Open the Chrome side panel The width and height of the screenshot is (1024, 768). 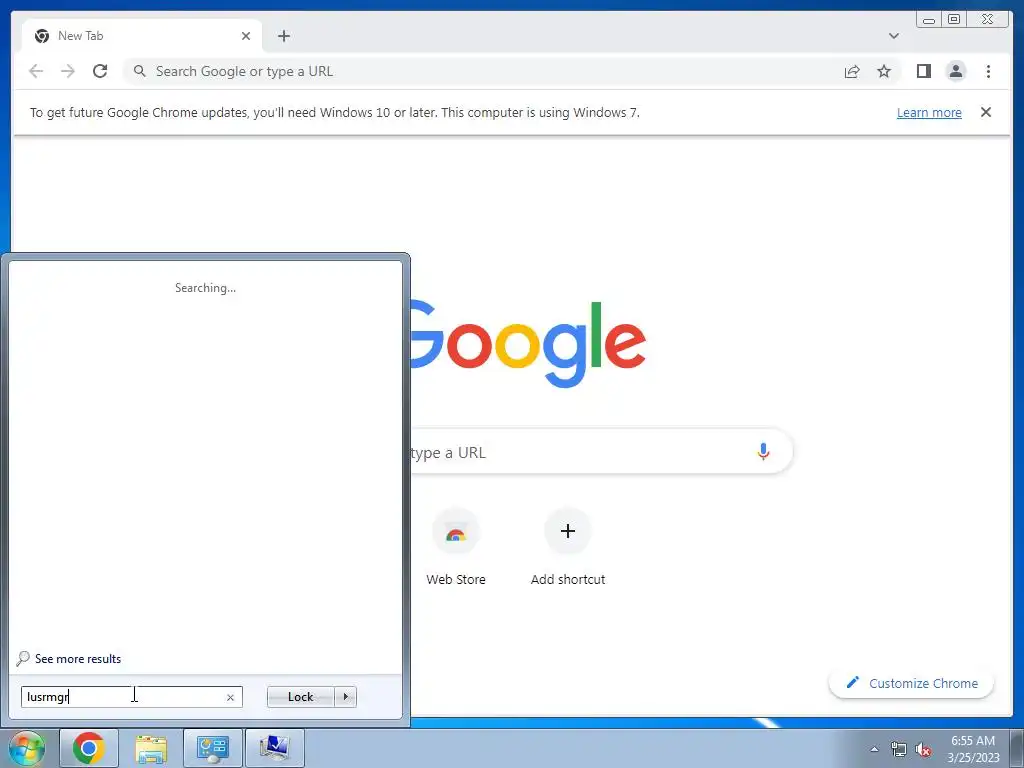923,71
